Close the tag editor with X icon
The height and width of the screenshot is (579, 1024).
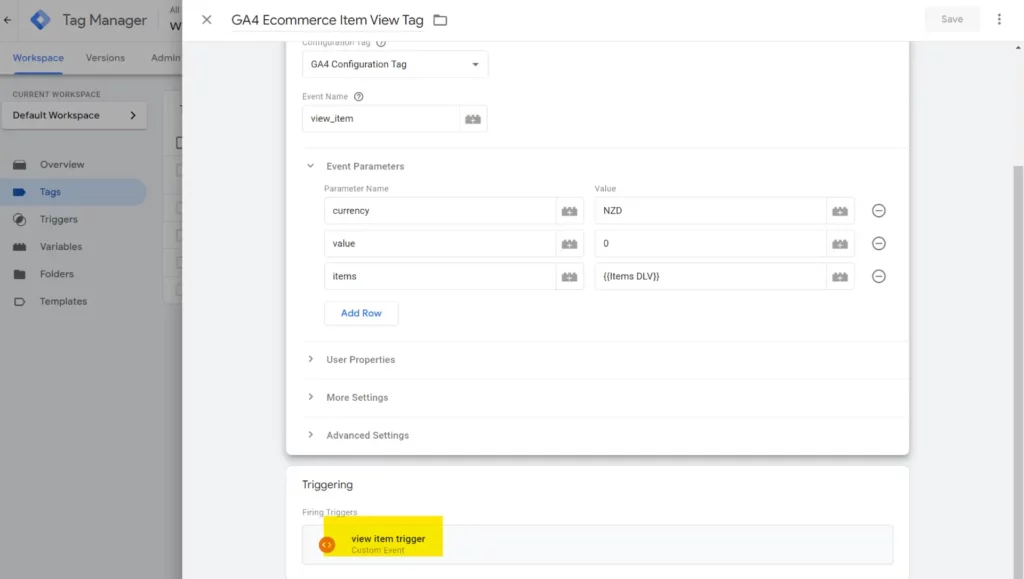tap(206, 20)
